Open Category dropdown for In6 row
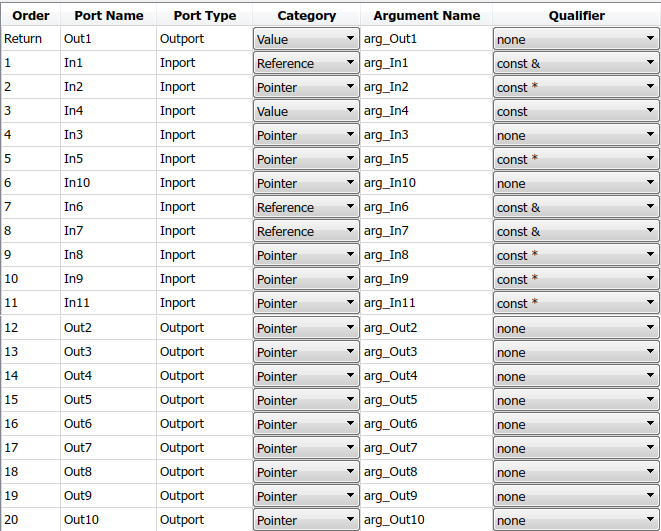This screenshot has height=531, width=661. tap(305, 207)
